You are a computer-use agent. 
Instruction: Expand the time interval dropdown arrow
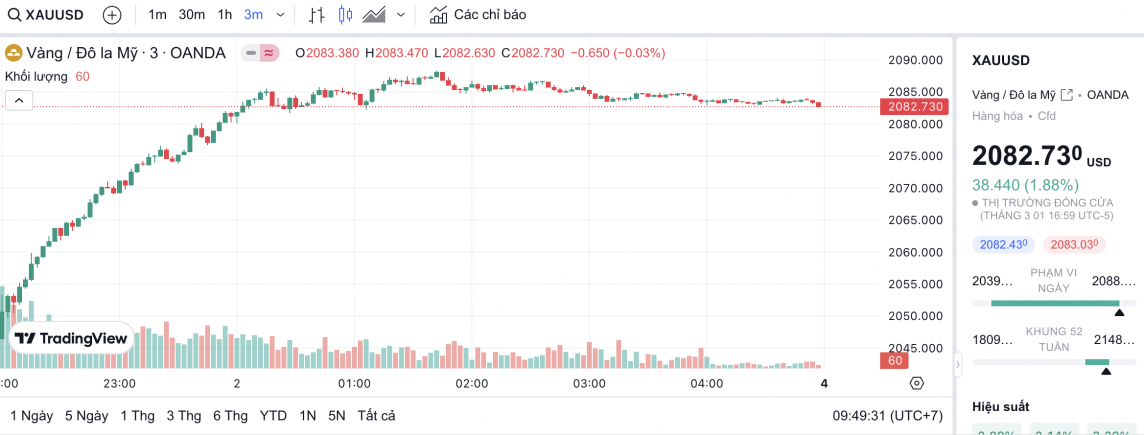coord(280,15)
